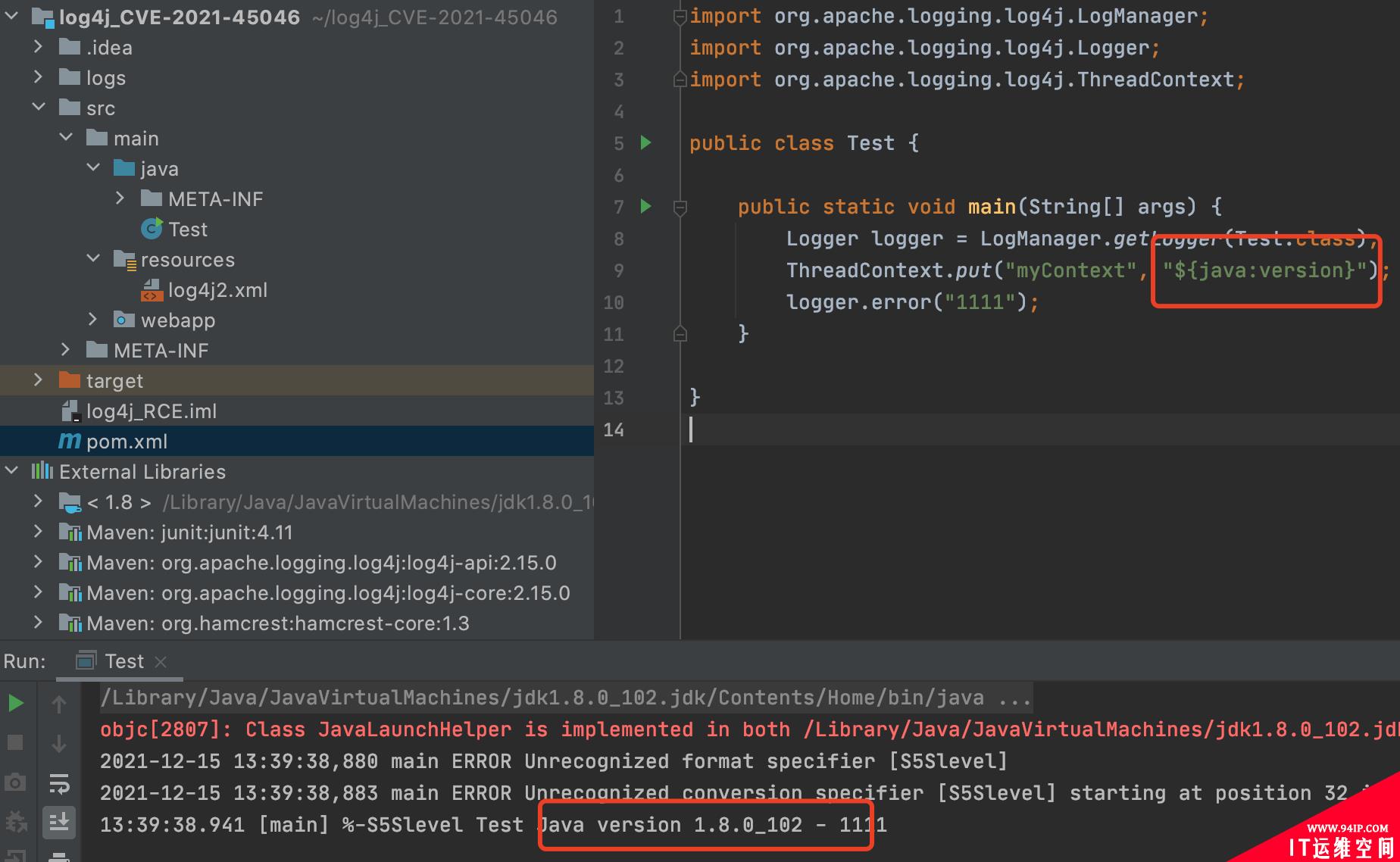1400x862 pixels.
Task: Open log4j2.xml in project tree
Action: click(x=217, y=290)
